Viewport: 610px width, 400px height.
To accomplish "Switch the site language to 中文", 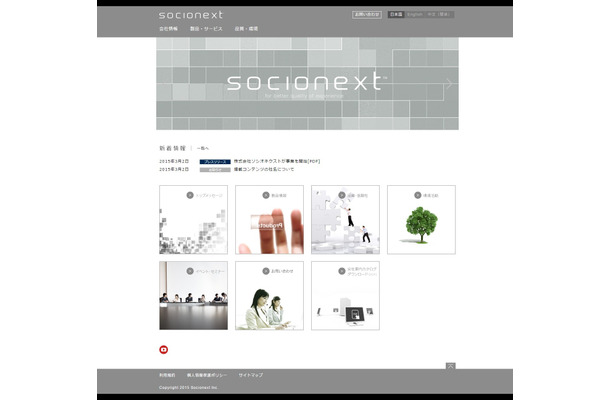I will (x=438, y=14).
